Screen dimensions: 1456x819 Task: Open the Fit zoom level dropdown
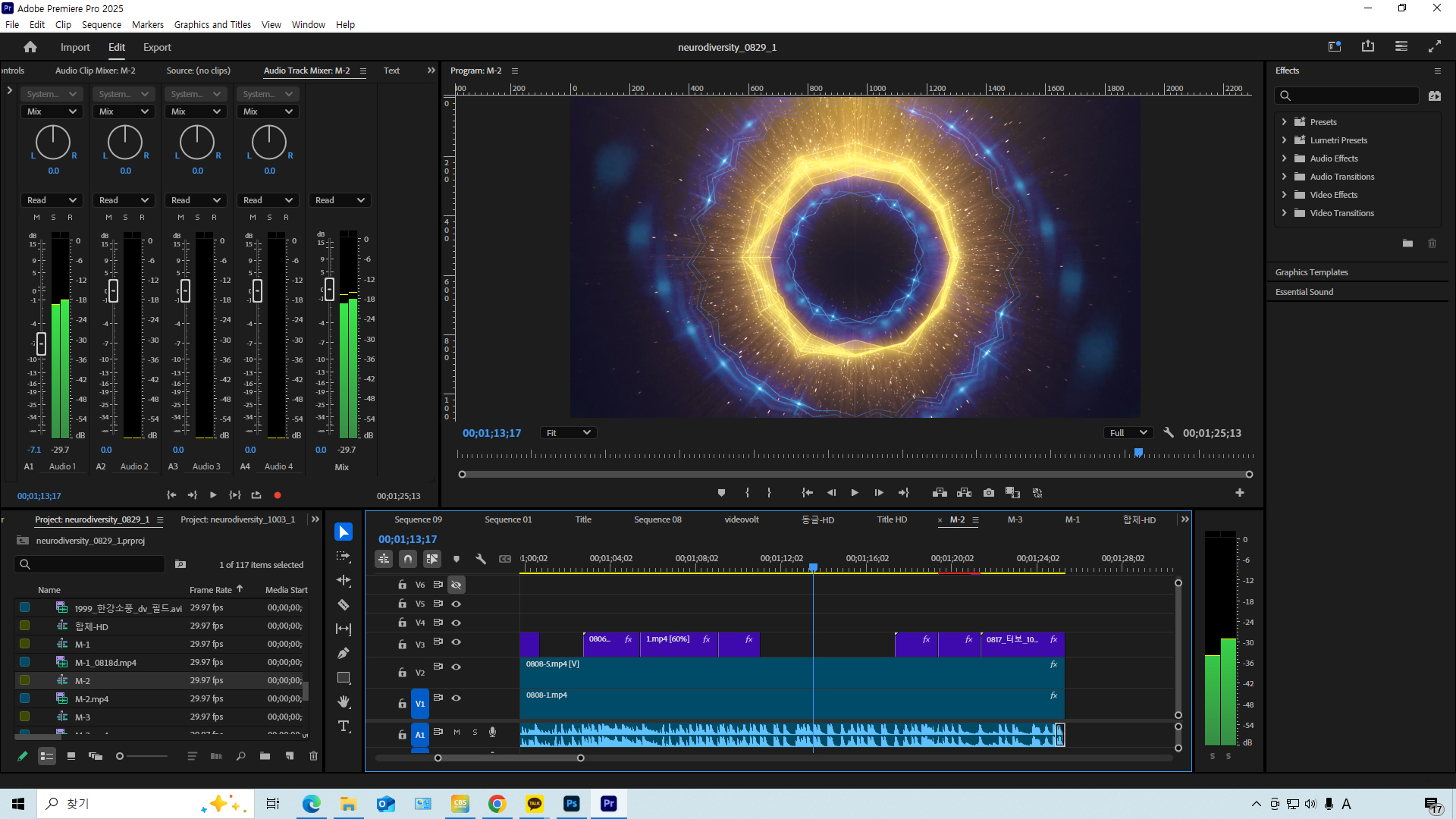(x=568, y=433)
